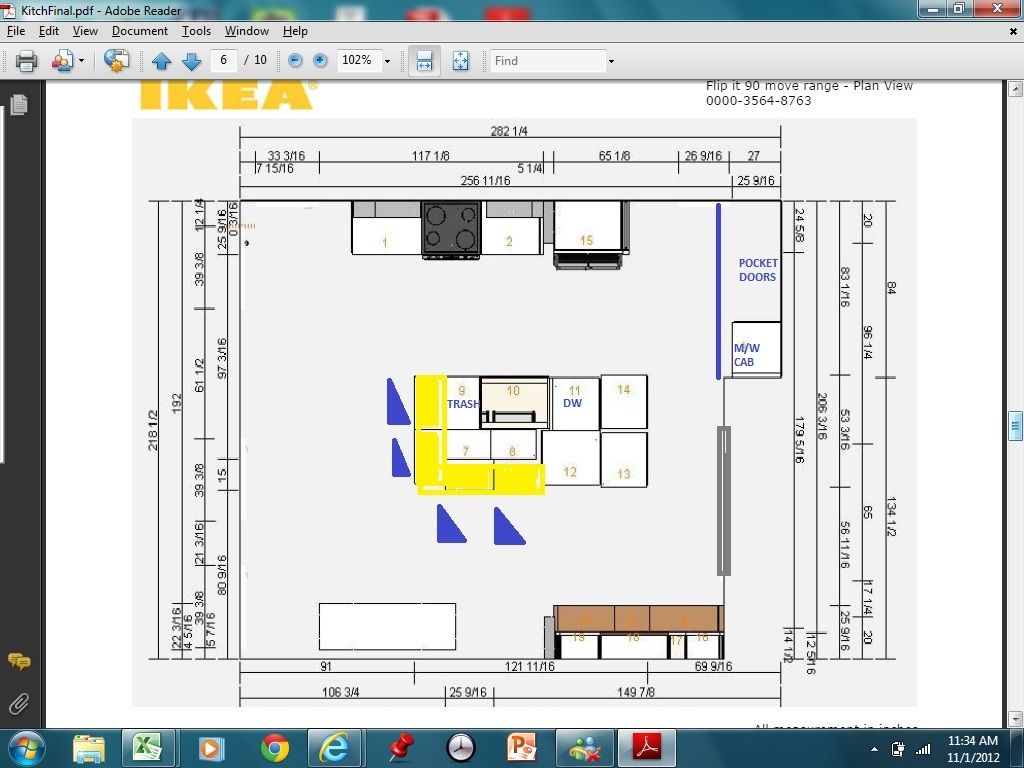Viewport: 1024px width, 768px height.
Task: Open the Find options dropdown arrow
Action: coord(611,61)
